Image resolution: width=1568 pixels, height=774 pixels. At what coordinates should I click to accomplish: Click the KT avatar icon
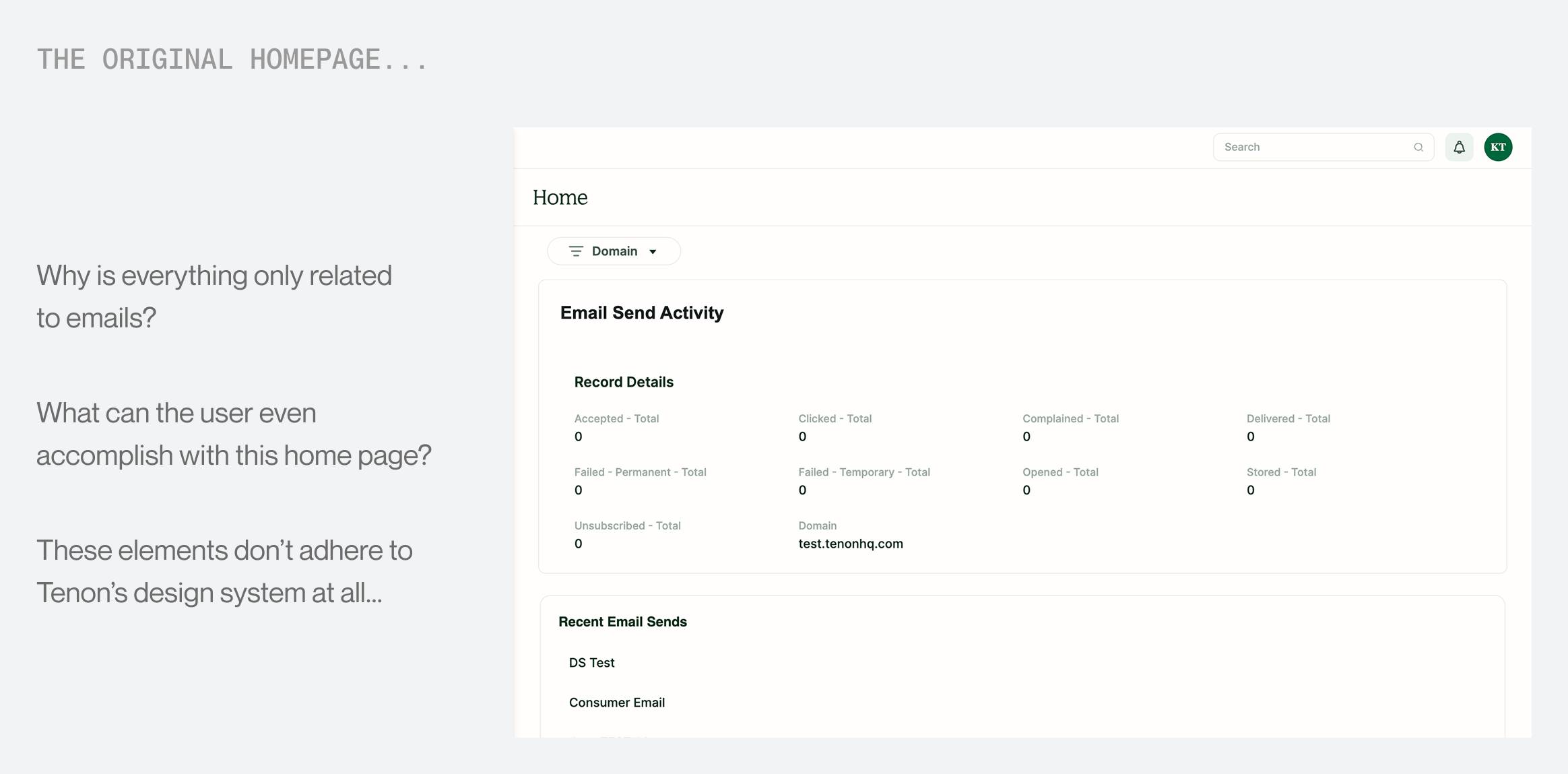(1499, 147)
